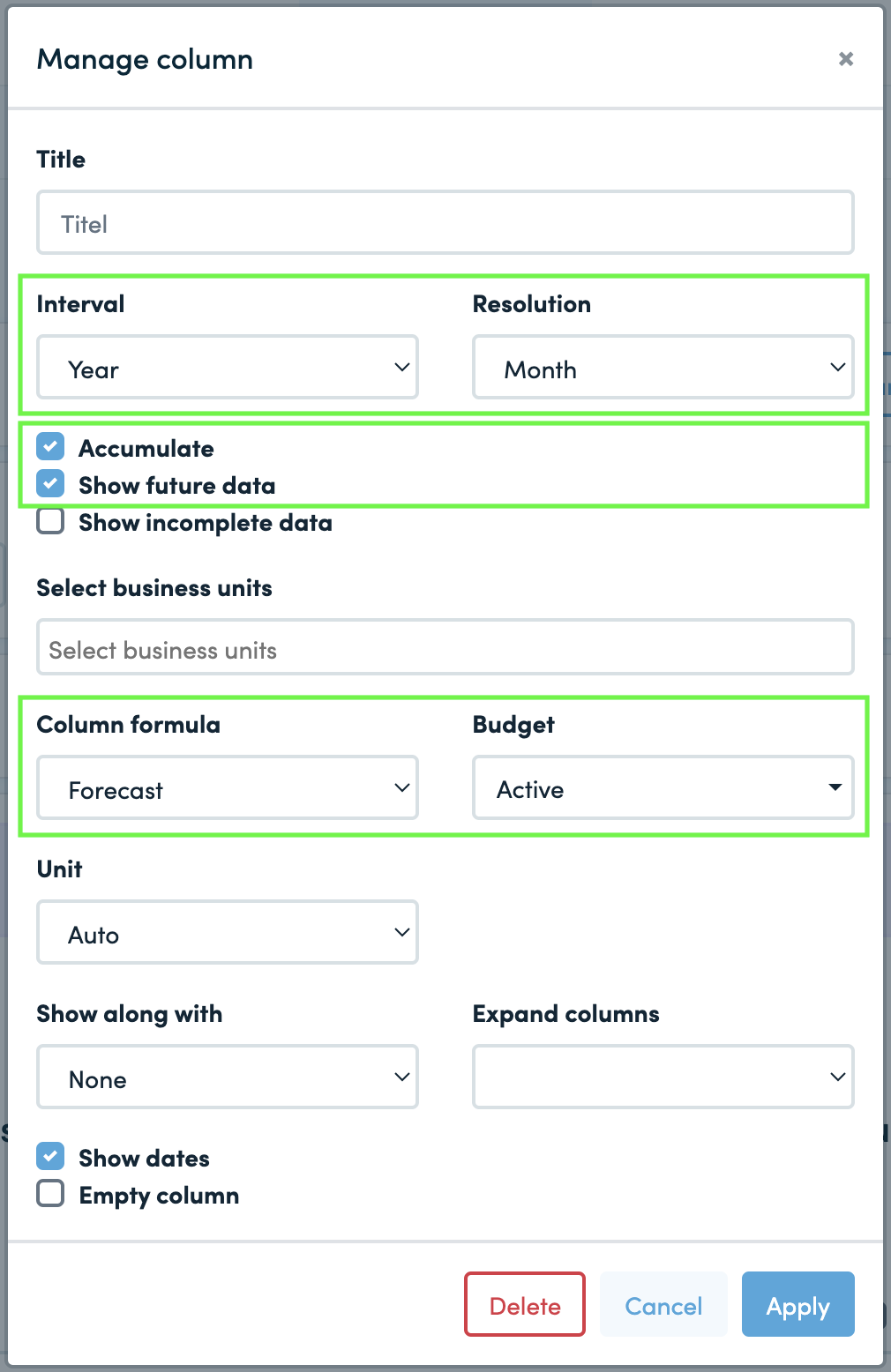The image size is (891, 1372).
Task: Toggle the Show future data checkbox
Action: click(x=50, y=484)
